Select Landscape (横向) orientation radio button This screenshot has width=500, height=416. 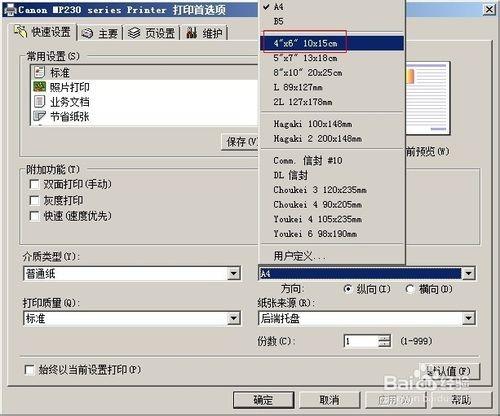click(410, 289)
